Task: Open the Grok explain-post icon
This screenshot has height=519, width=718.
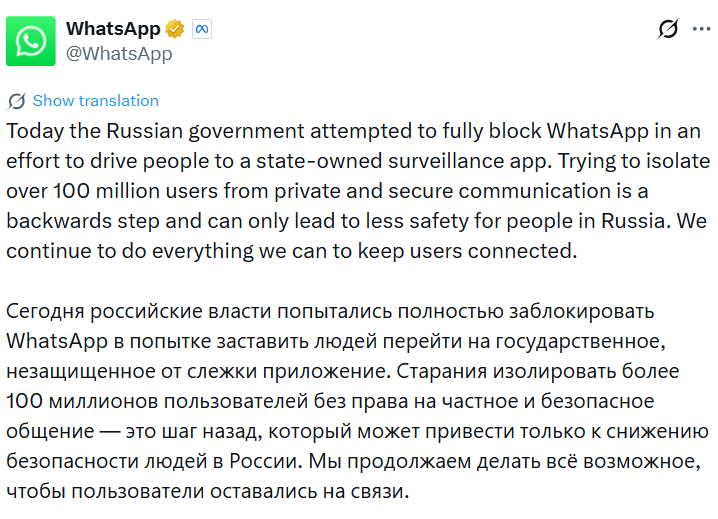Action: (668, 30)
